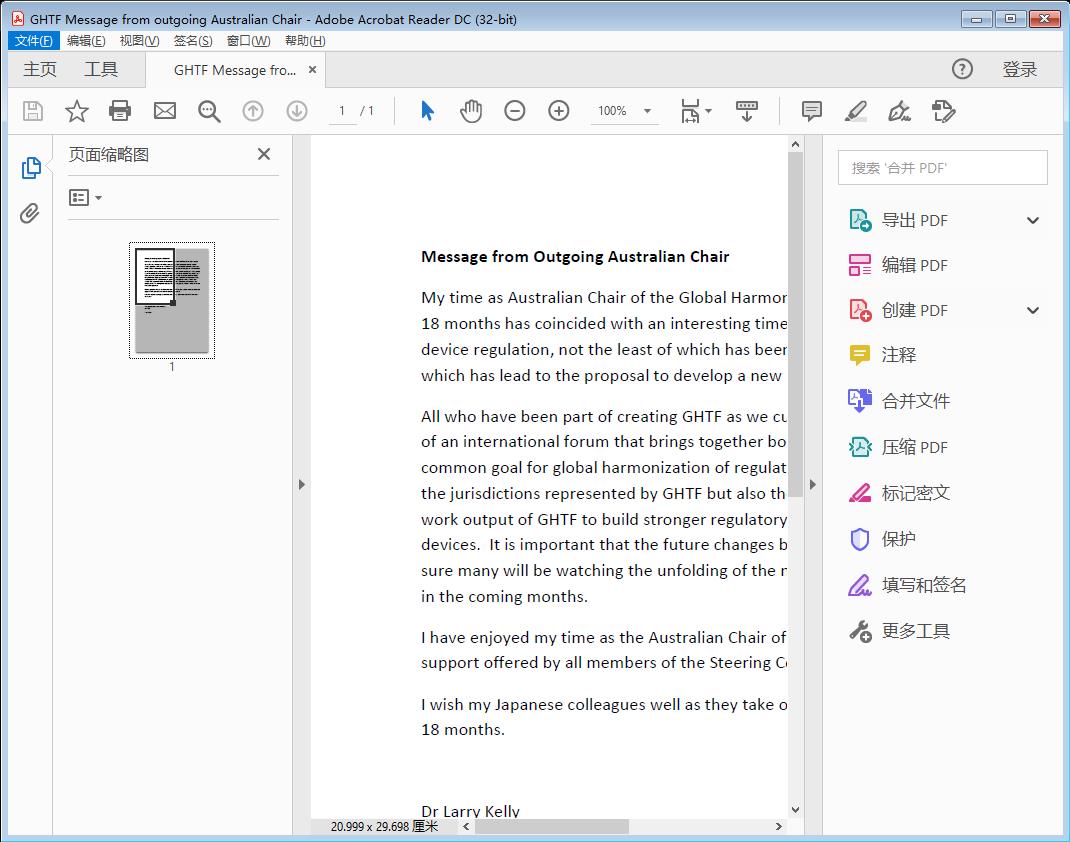Select the highlighter pen tool
The width and height of the screenshot is (1070, 842).
(x=855, y=111)
